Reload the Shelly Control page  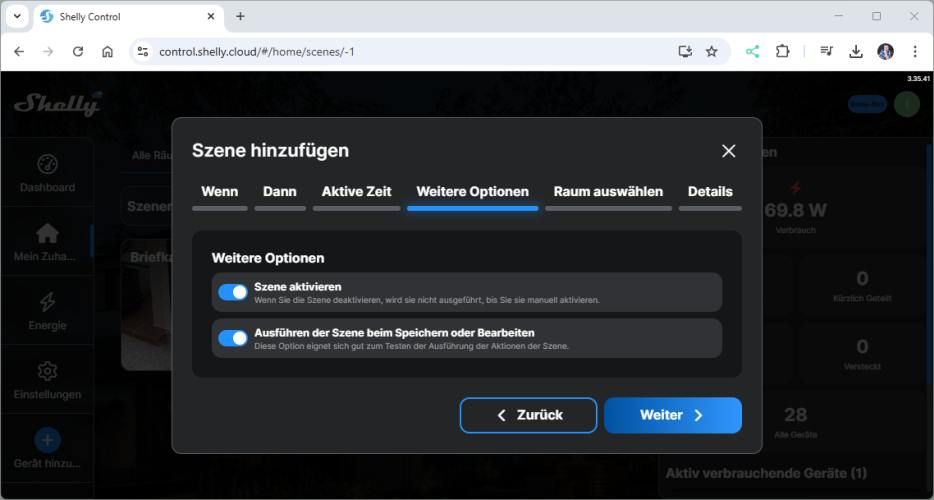click(x=78, y=51)
